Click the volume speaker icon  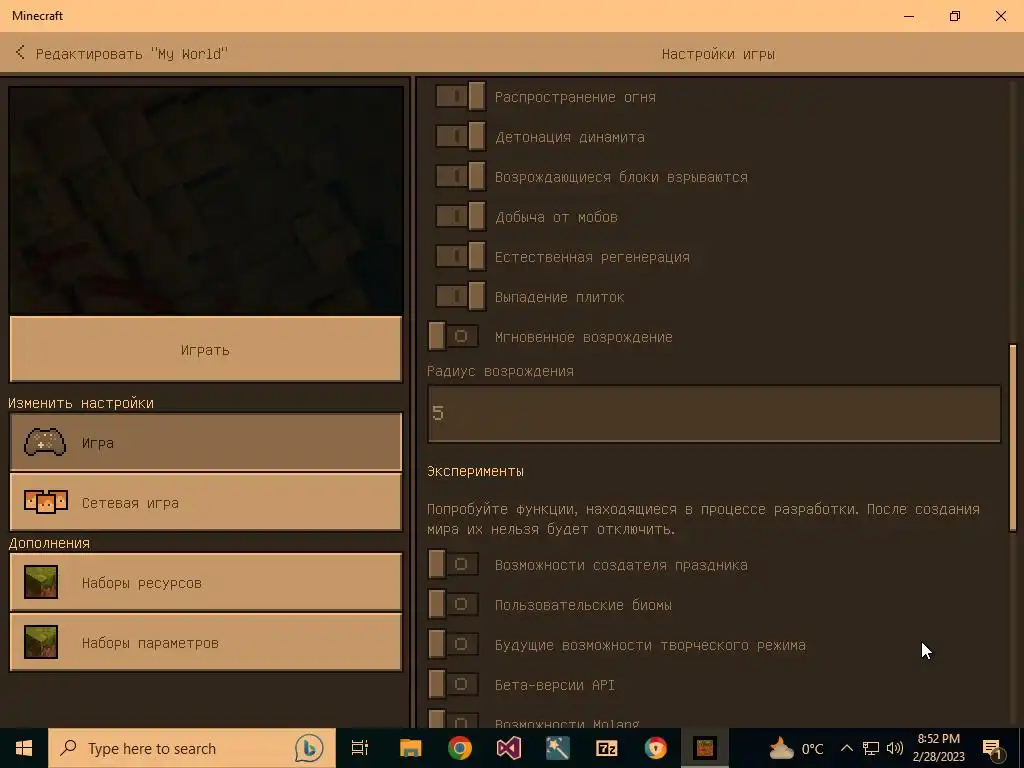(x=895, y=748)
